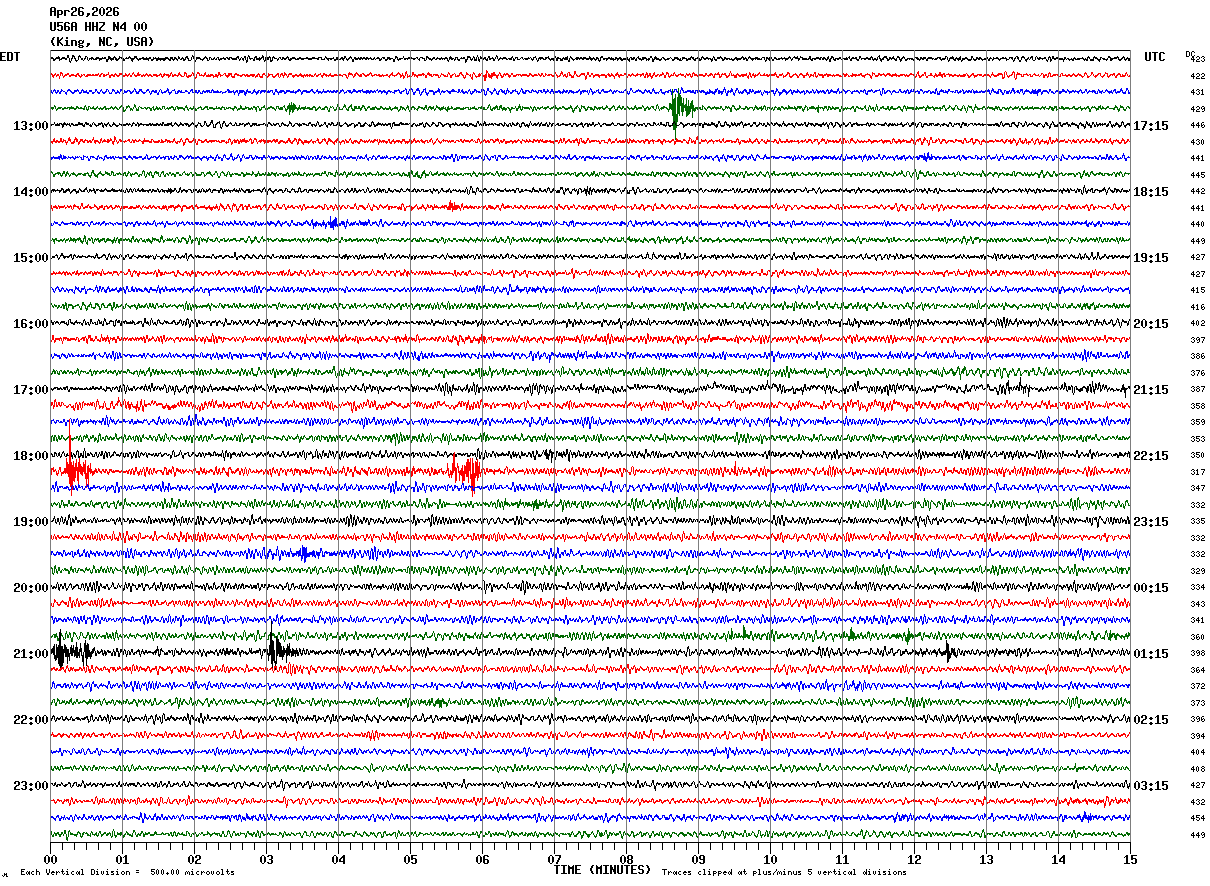1210x886 pixels.
Task: Click minute tick label 11 on time axis
Action: 842,859
